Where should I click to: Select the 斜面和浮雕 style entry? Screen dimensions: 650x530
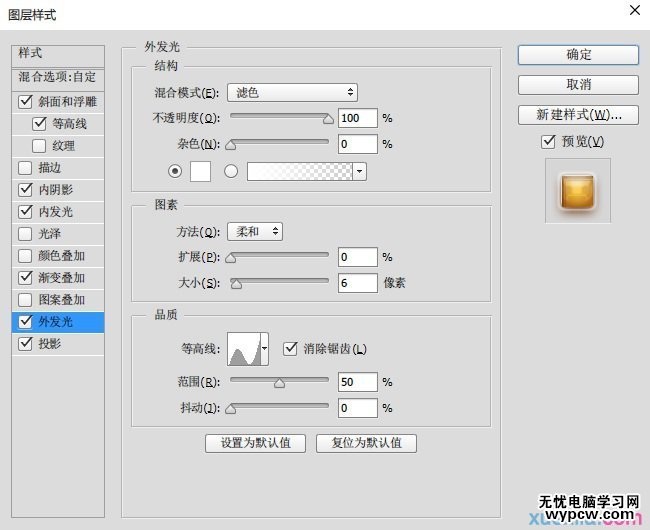click(x=58, y=102)
